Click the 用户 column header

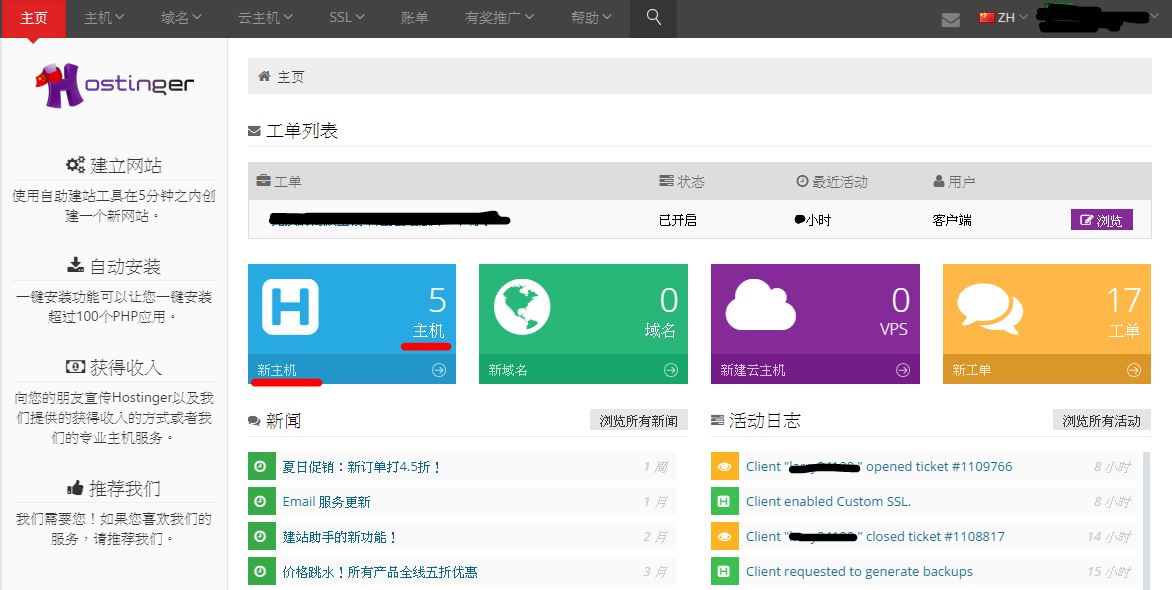pos(954,182)
